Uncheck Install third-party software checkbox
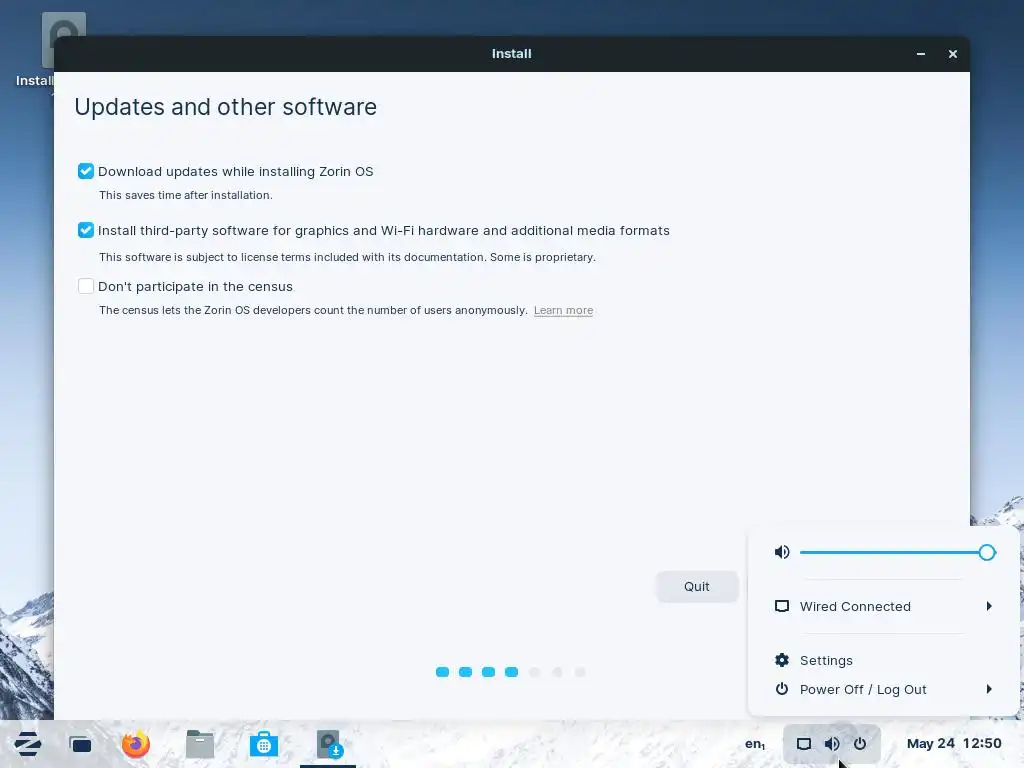The height and width of the screenshot is (768, 1024). [x=86, y=230]
